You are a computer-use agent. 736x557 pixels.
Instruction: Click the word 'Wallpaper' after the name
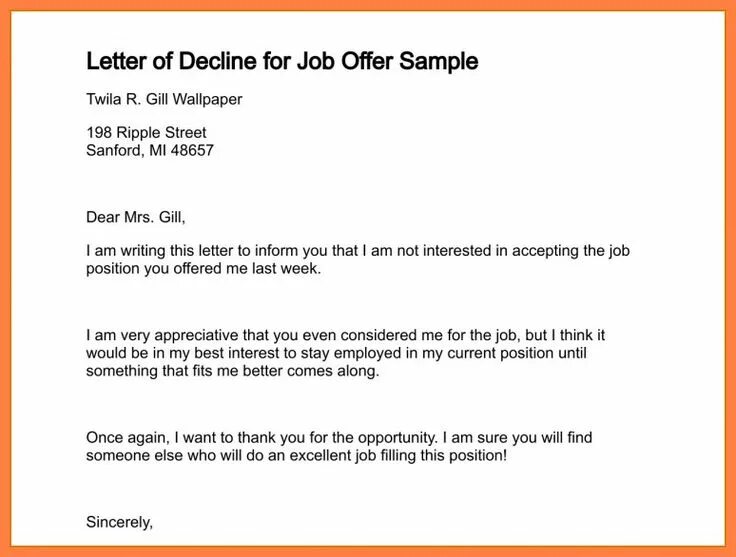pos(205,100)
